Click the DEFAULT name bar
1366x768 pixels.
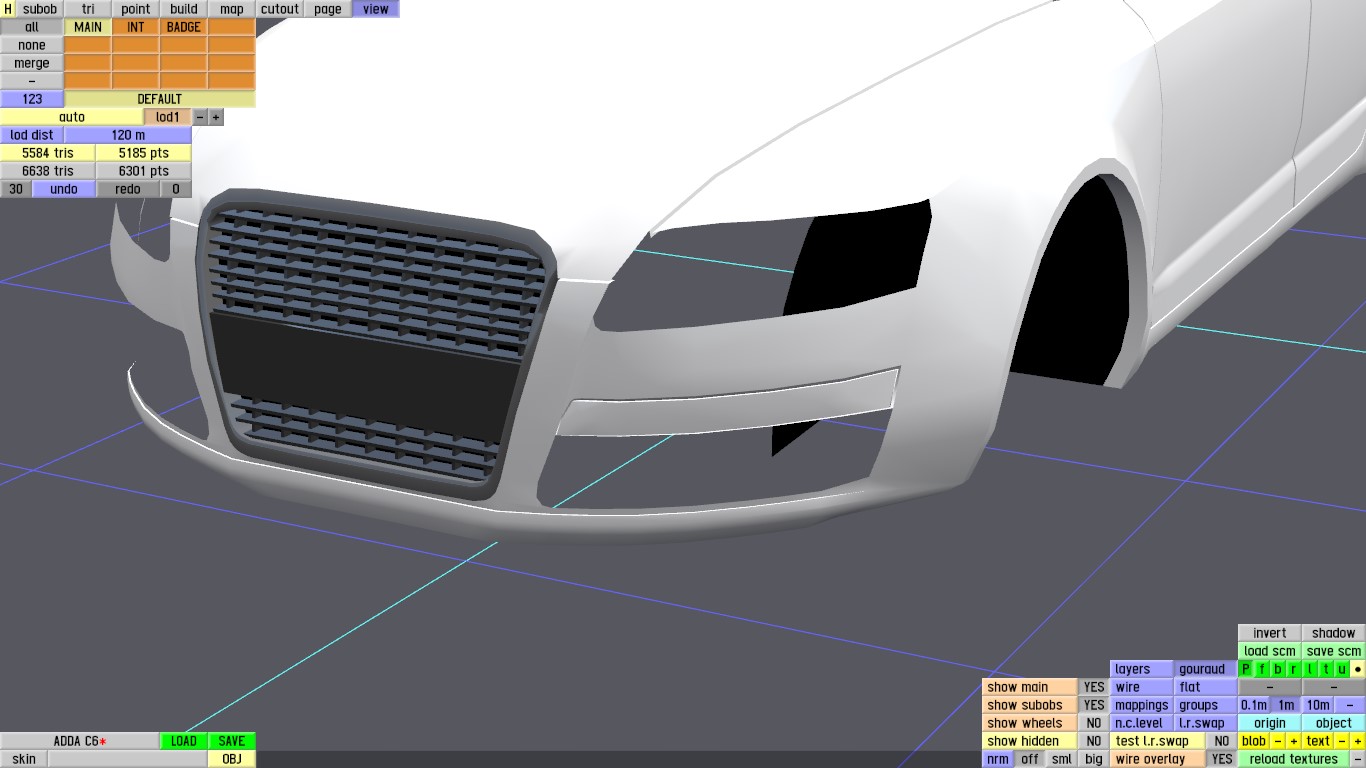point(160,99)
